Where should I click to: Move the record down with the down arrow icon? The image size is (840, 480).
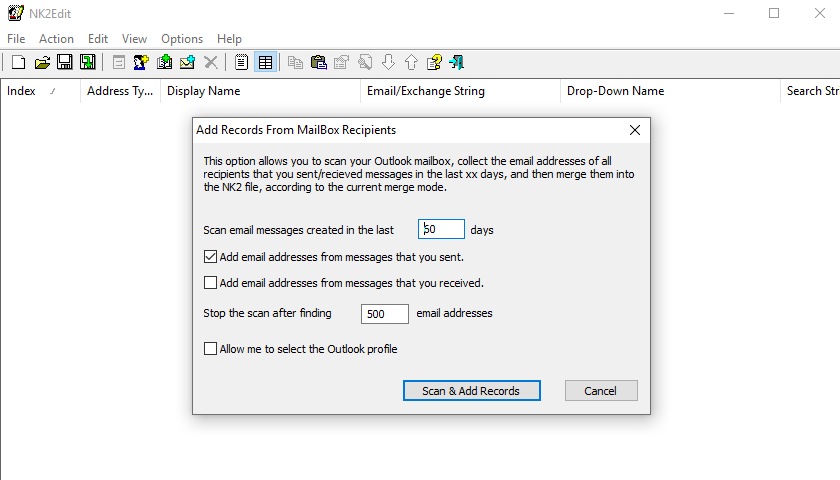[x=388, y=63]
